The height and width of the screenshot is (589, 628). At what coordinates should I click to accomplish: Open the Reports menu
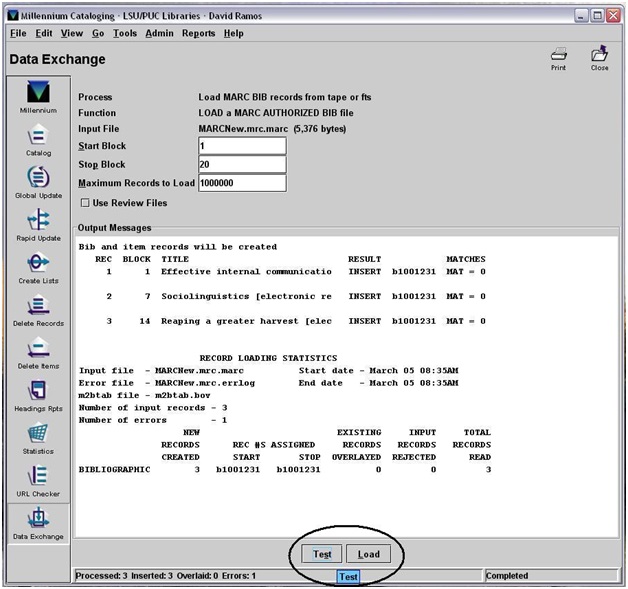(198, 33)
